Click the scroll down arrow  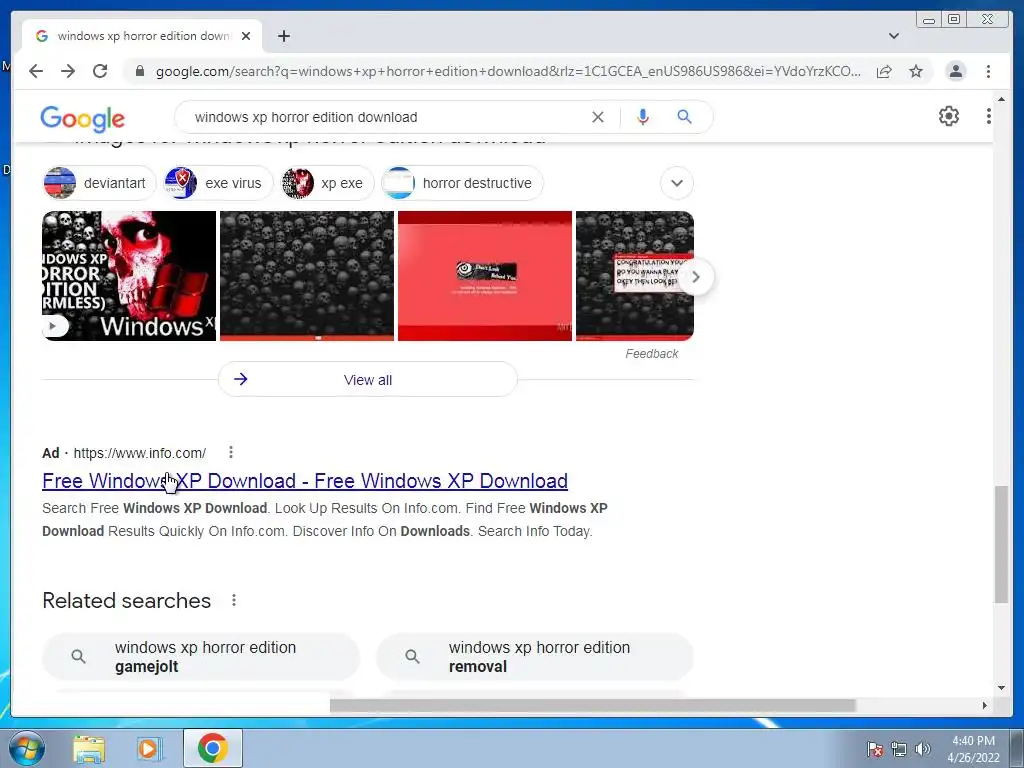click(1001, 688)
